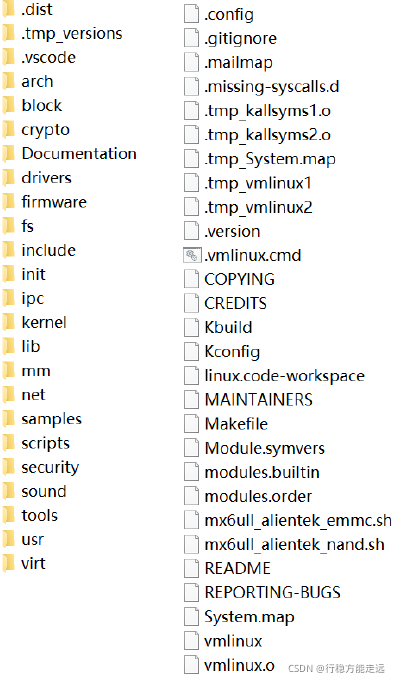Viewport: 400px width, 682px height.
Task: Click the file icon next to mx6ull_alientek_emmc.sh
Action: (191, 520)
